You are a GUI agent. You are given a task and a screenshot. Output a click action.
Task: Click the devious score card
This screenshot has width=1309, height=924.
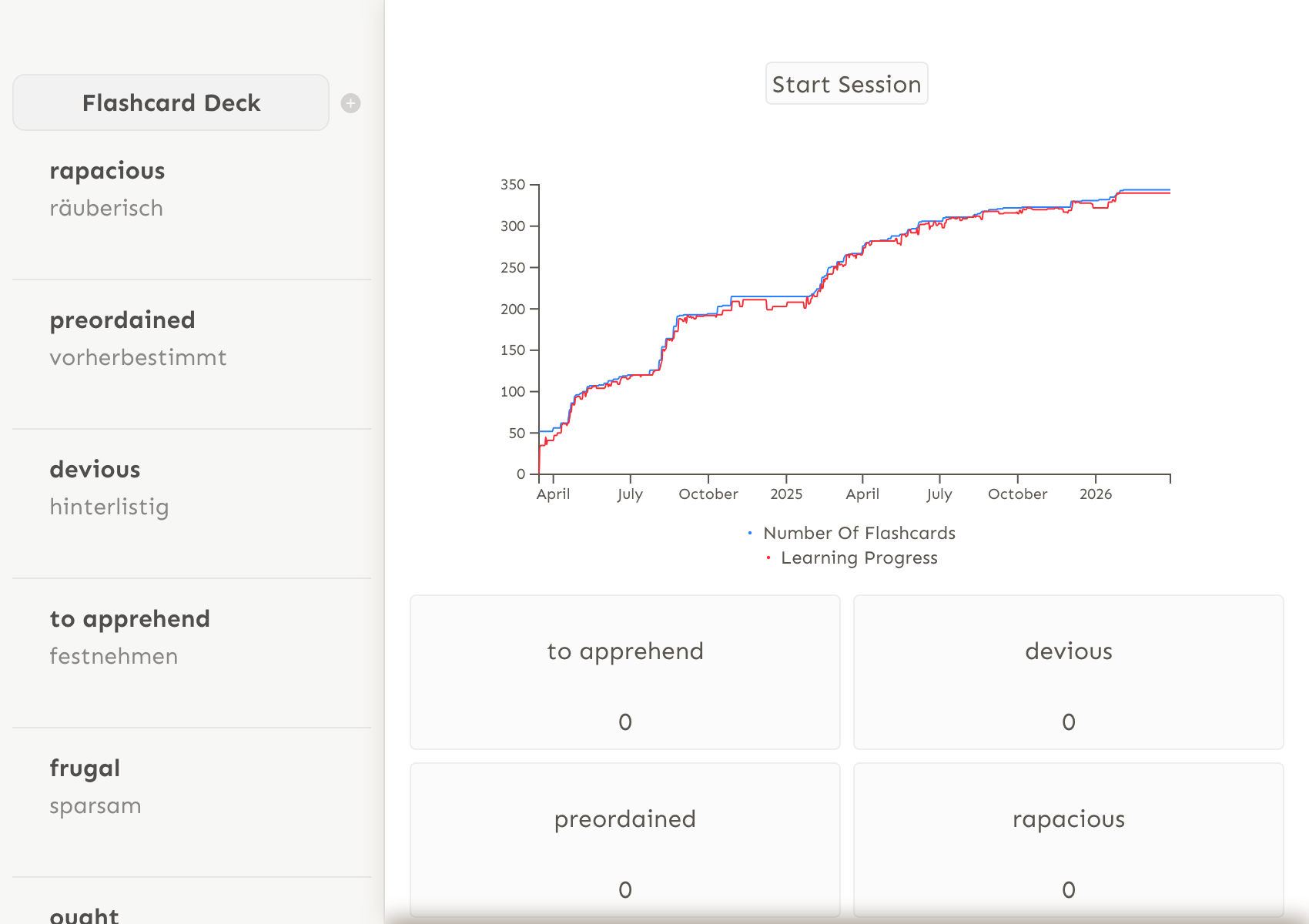tap(1068, 672)
